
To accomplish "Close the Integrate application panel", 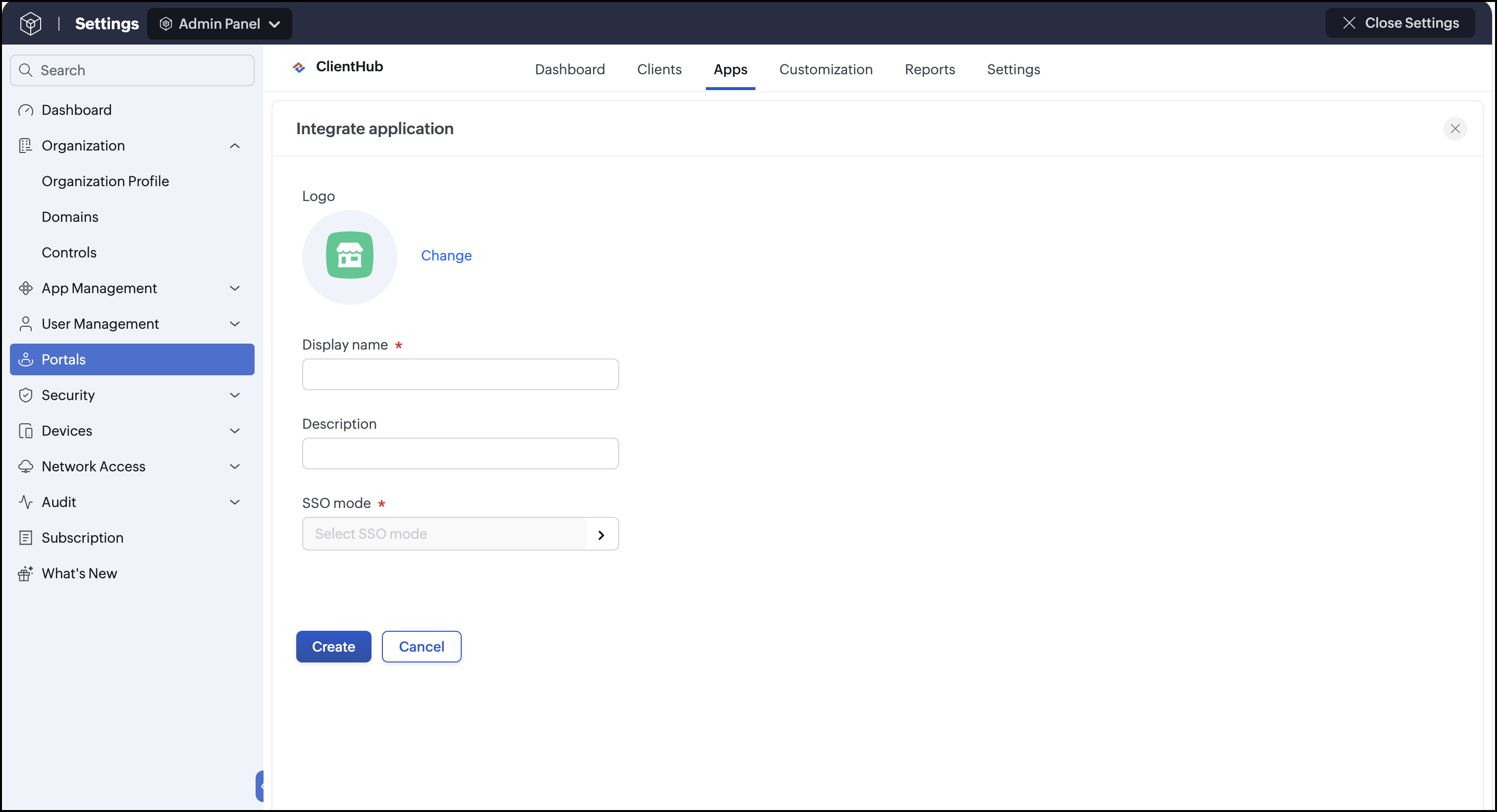I will (x=1454, y=128).
